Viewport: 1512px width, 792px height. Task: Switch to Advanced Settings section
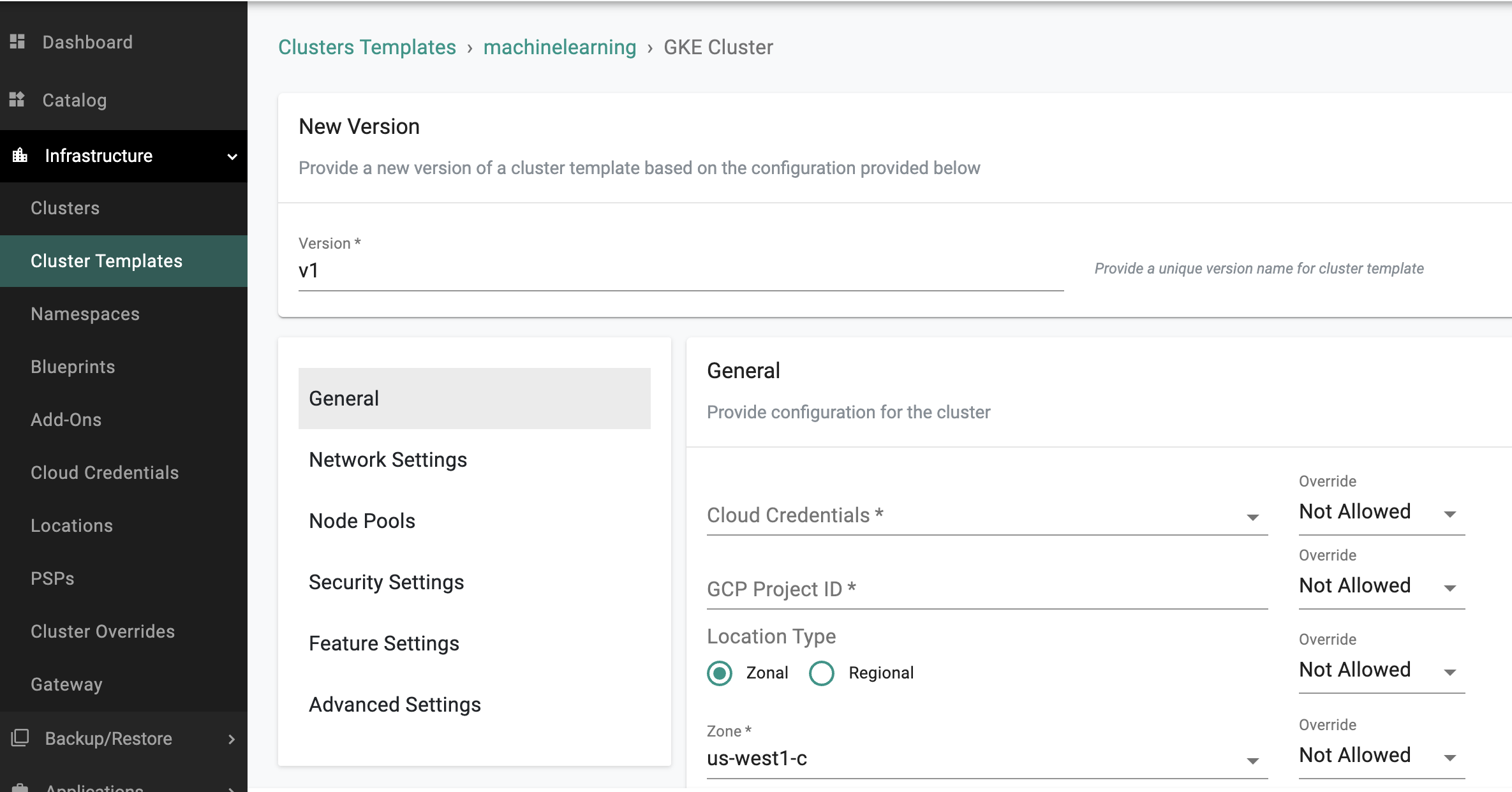475,705
